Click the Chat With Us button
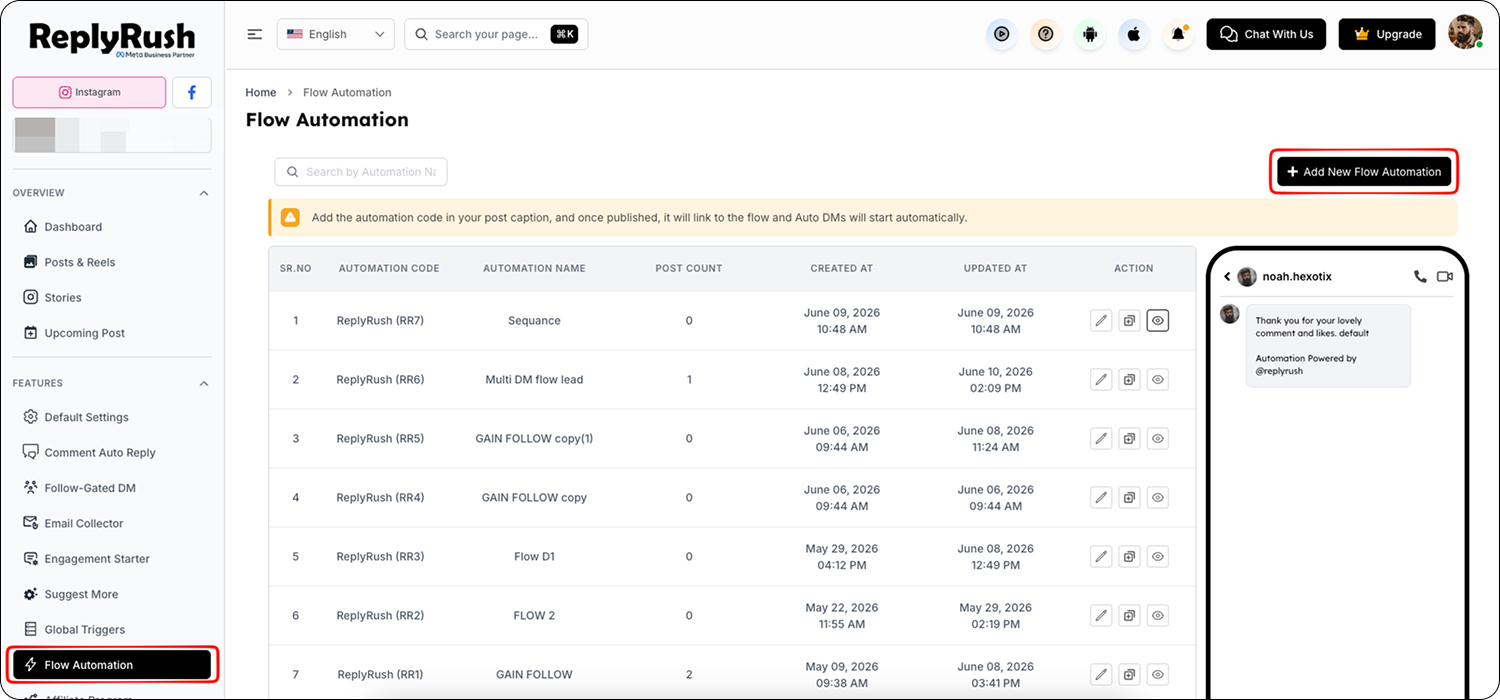 (1267, 34)
